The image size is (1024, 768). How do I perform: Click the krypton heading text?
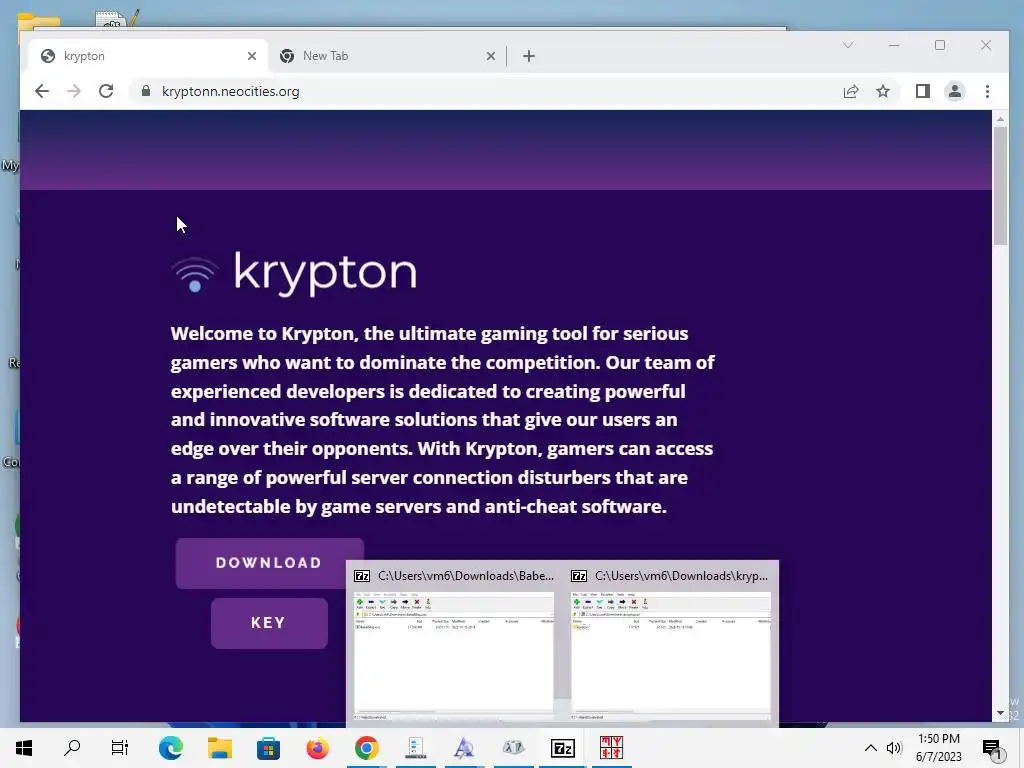(325, 273)
